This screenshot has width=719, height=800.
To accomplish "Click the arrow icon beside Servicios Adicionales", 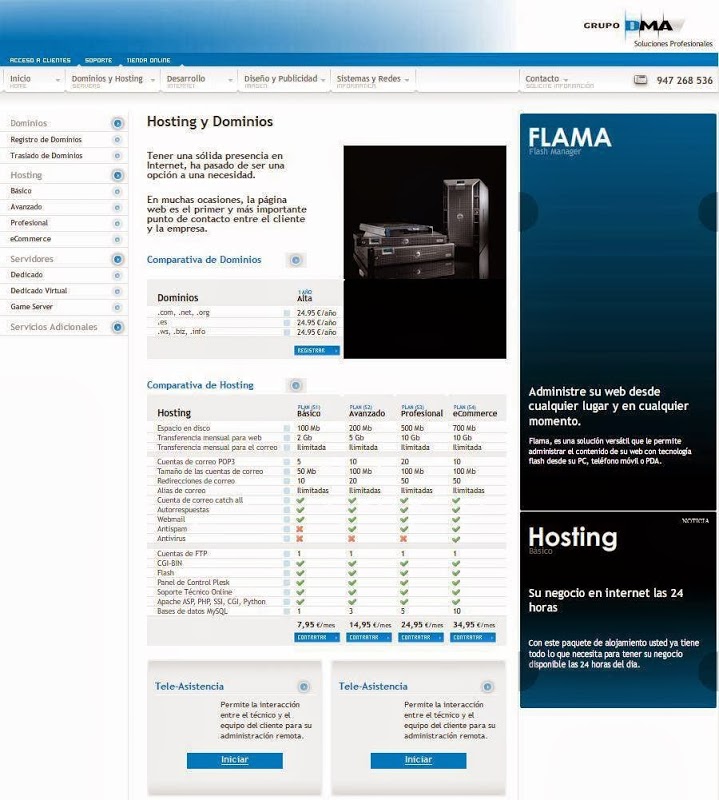I will pos(117,327).
